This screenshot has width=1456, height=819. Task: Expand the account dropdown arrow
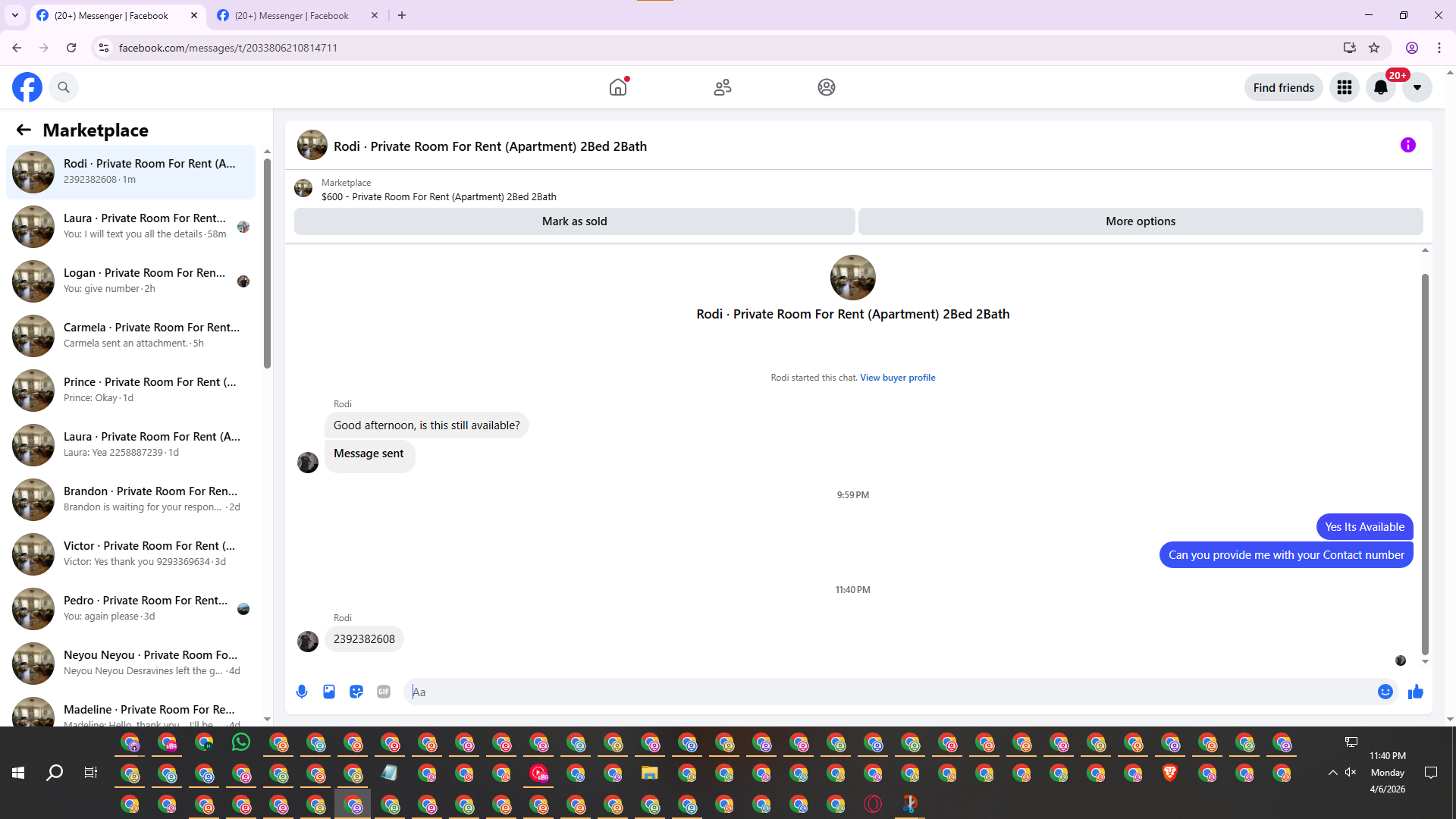[x=1417, y=87]
